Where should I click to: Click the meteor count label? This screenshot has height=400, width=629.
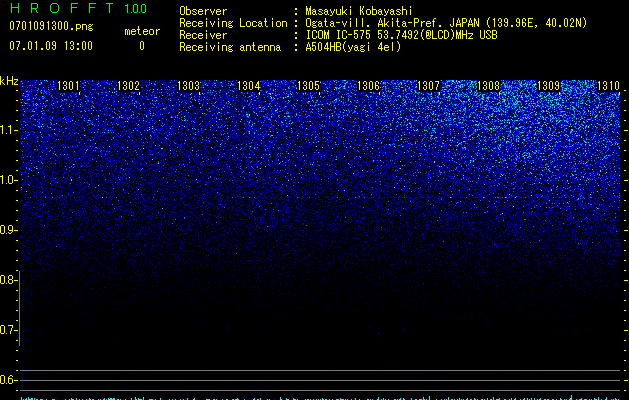[x=142, y=31]
